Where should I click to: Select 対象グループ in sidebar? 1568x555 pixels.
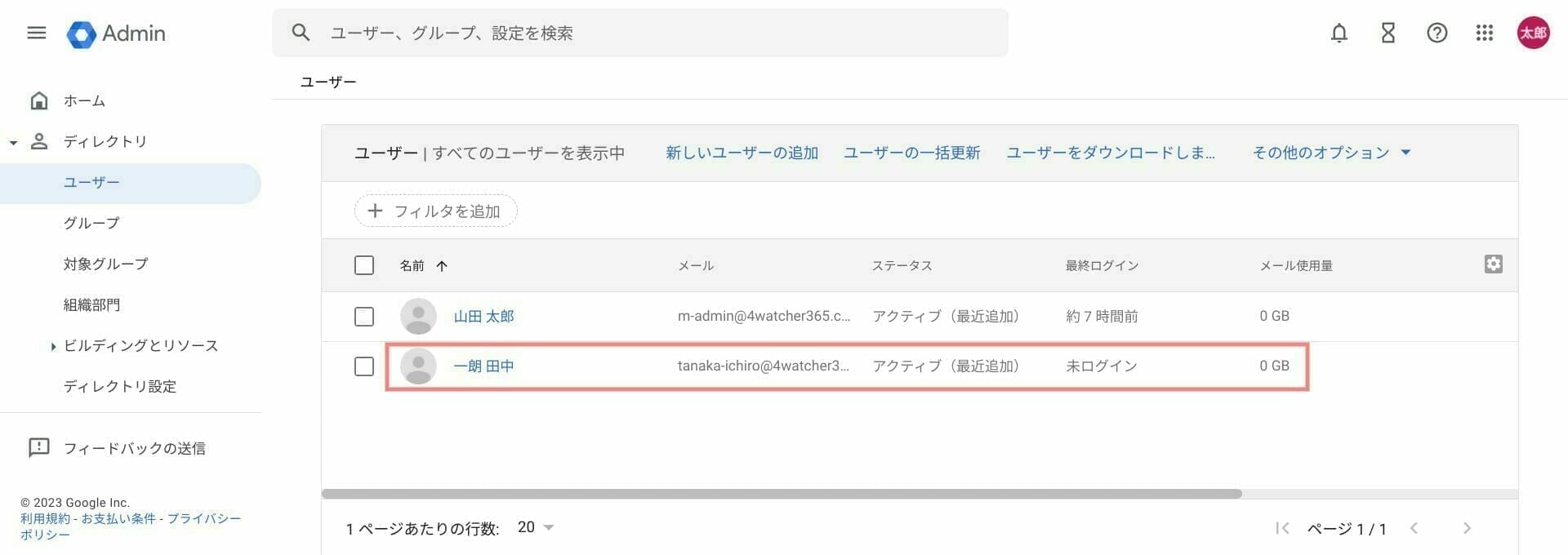[x=106, y=264]
